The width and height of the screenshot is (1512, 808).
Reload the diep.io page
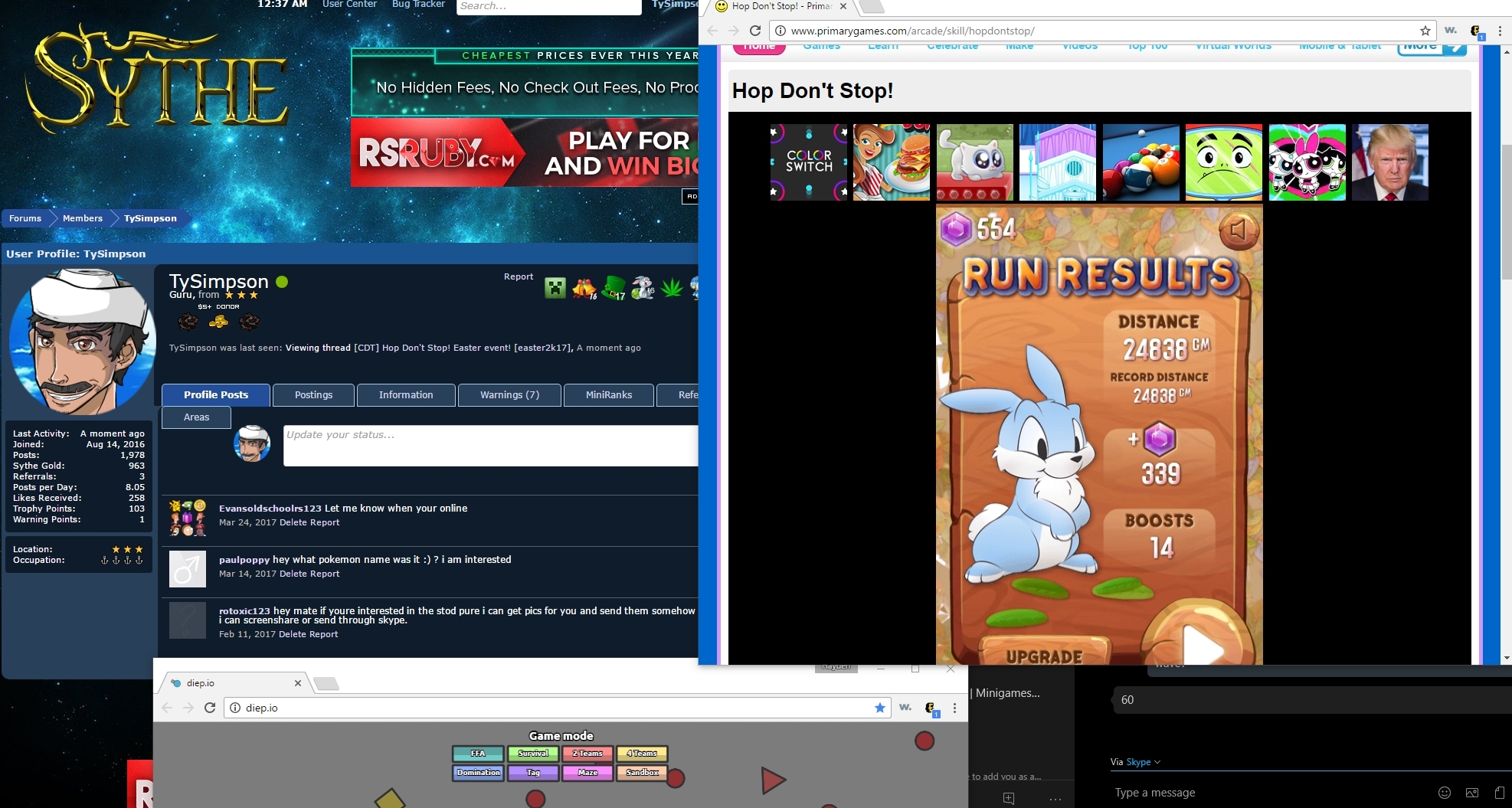point(210,708)
